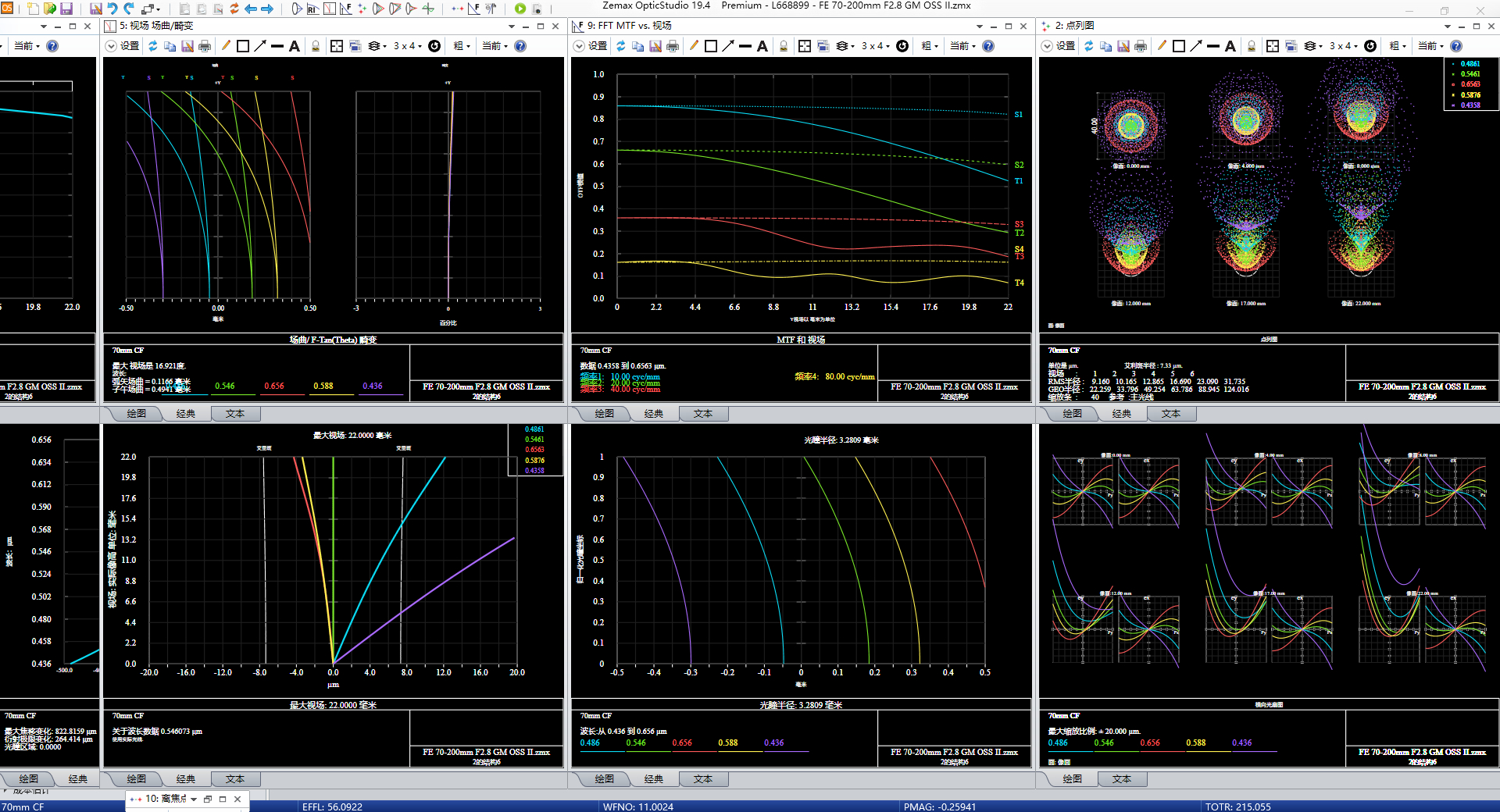The height and width of the screenshot is (812, 1500).
Task: Click 设置 settings in FFT MTF window
Action: point(598,46)
